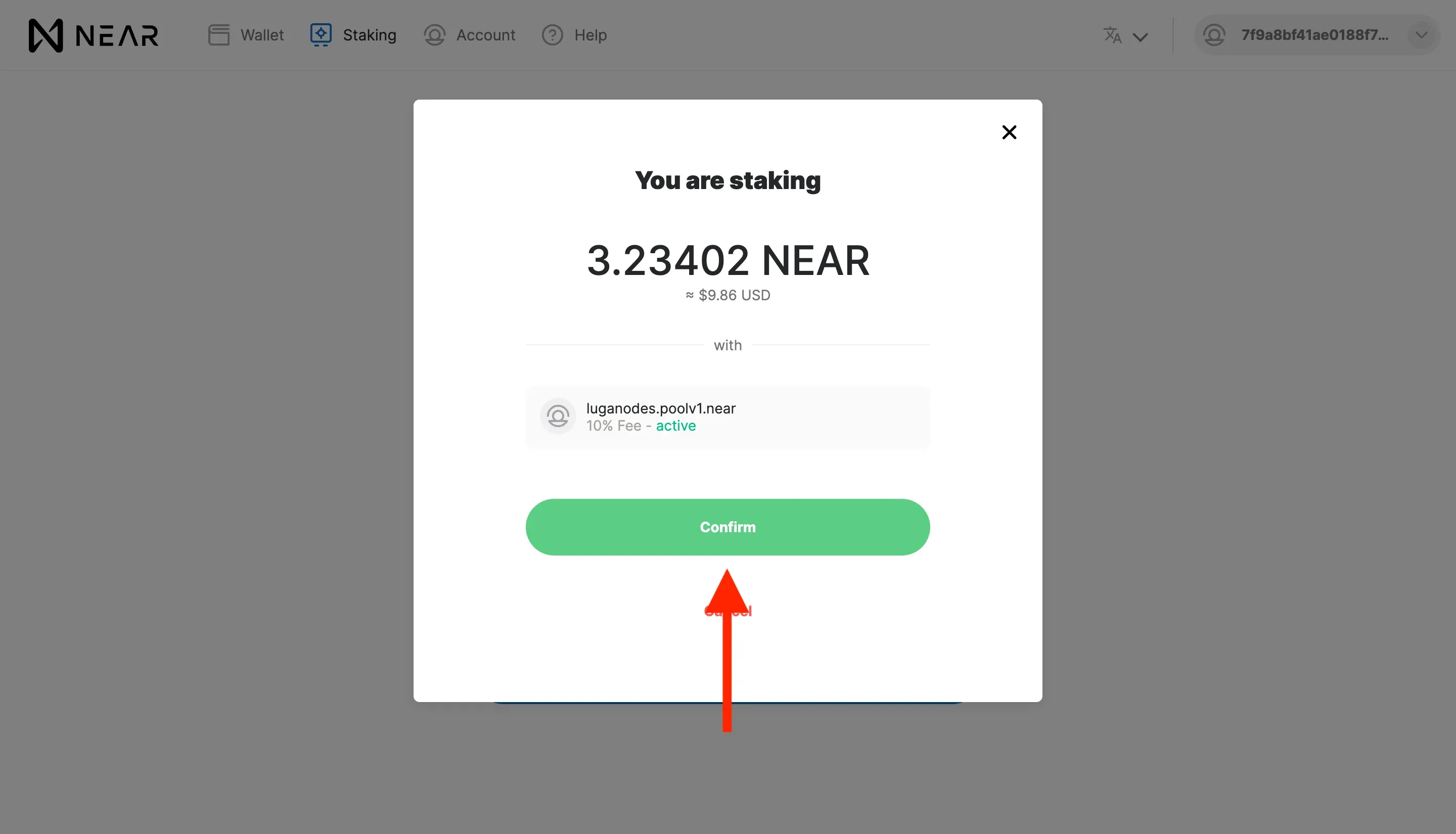Select the Wallet menu tab
Viewport: 1456px width, 834px height.
point(246,34)
